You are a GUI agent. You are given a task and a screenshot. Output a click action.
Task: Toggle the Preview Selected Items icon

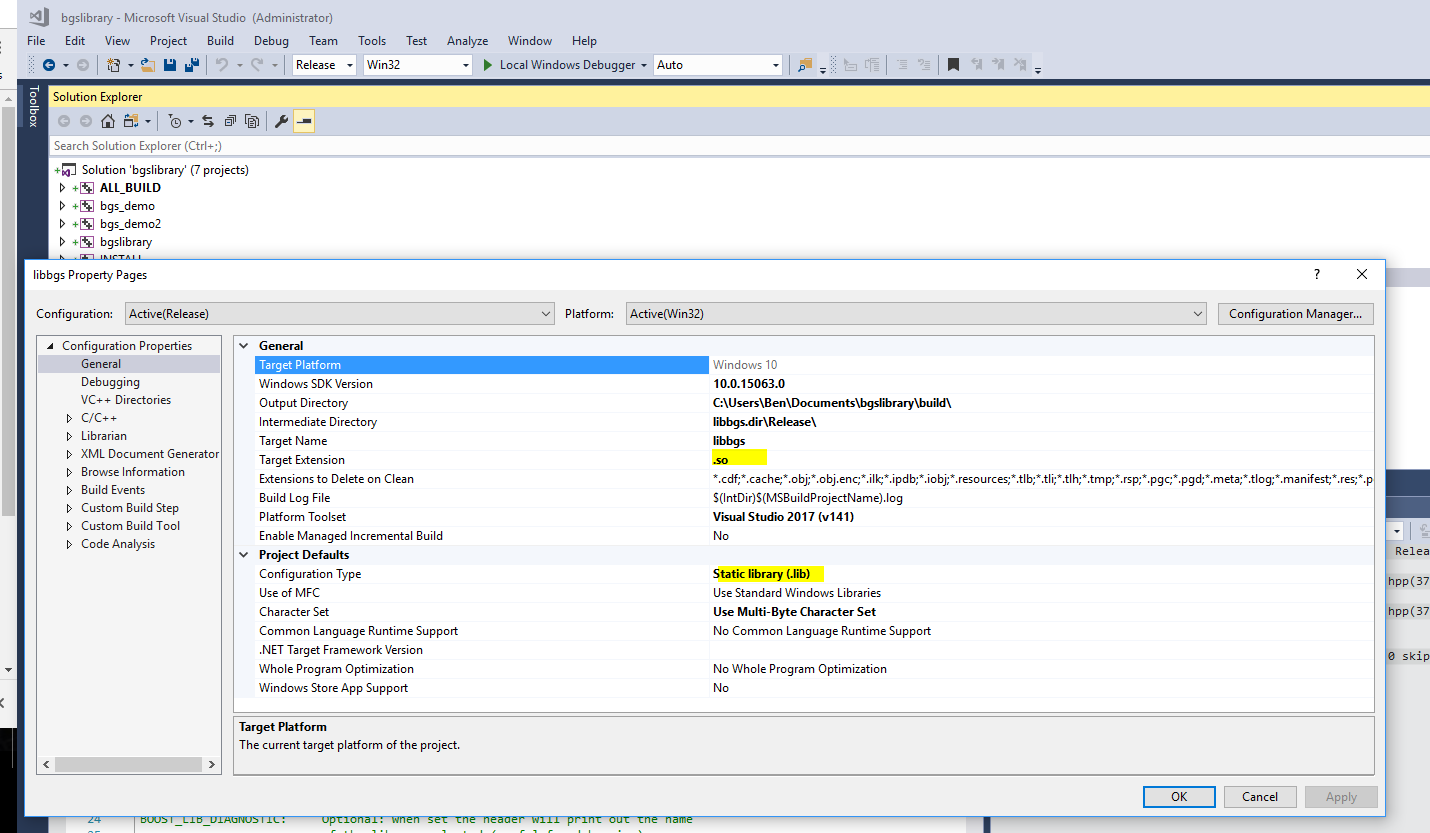click(x=304, y=121)
